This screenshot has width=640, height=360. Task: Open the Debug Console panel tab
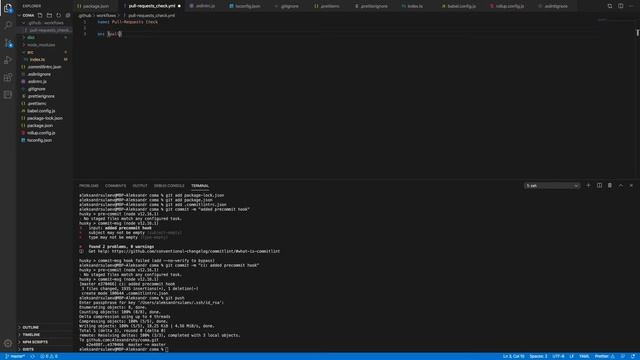pos(169,186)
